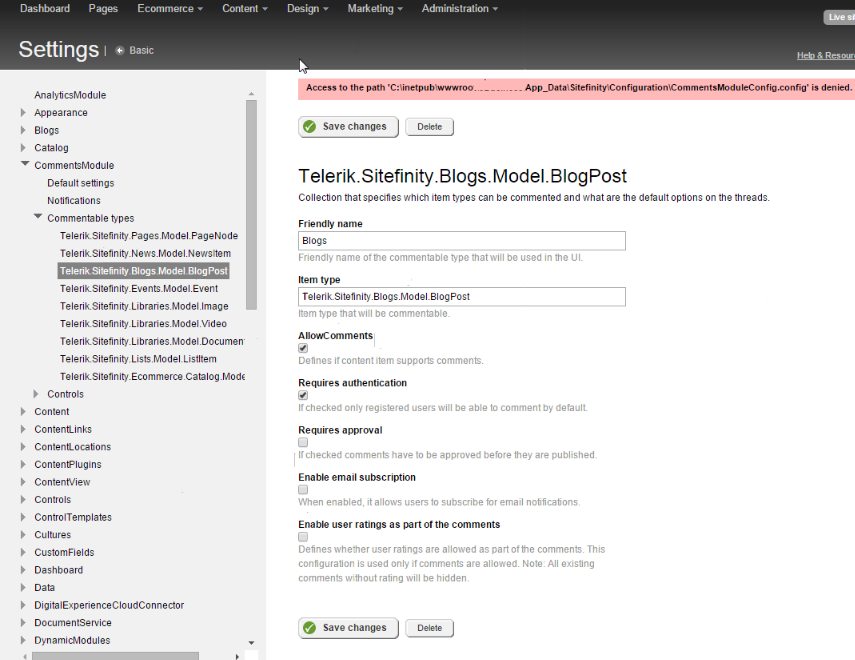
Task: Select the Notifications tree item
Action: tap(74, 201)
